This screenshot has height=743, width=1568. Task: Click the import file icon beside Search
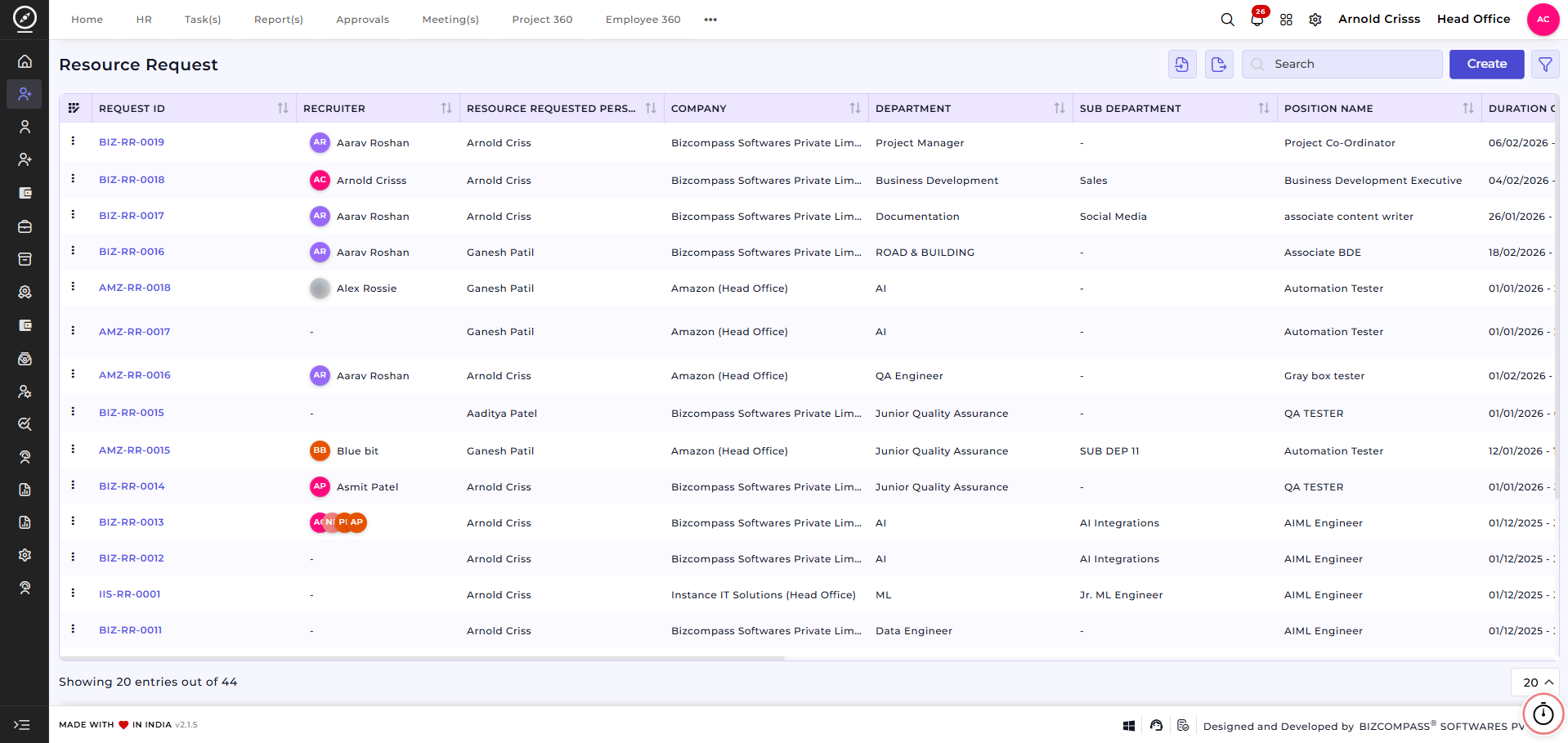point(1182,64)
